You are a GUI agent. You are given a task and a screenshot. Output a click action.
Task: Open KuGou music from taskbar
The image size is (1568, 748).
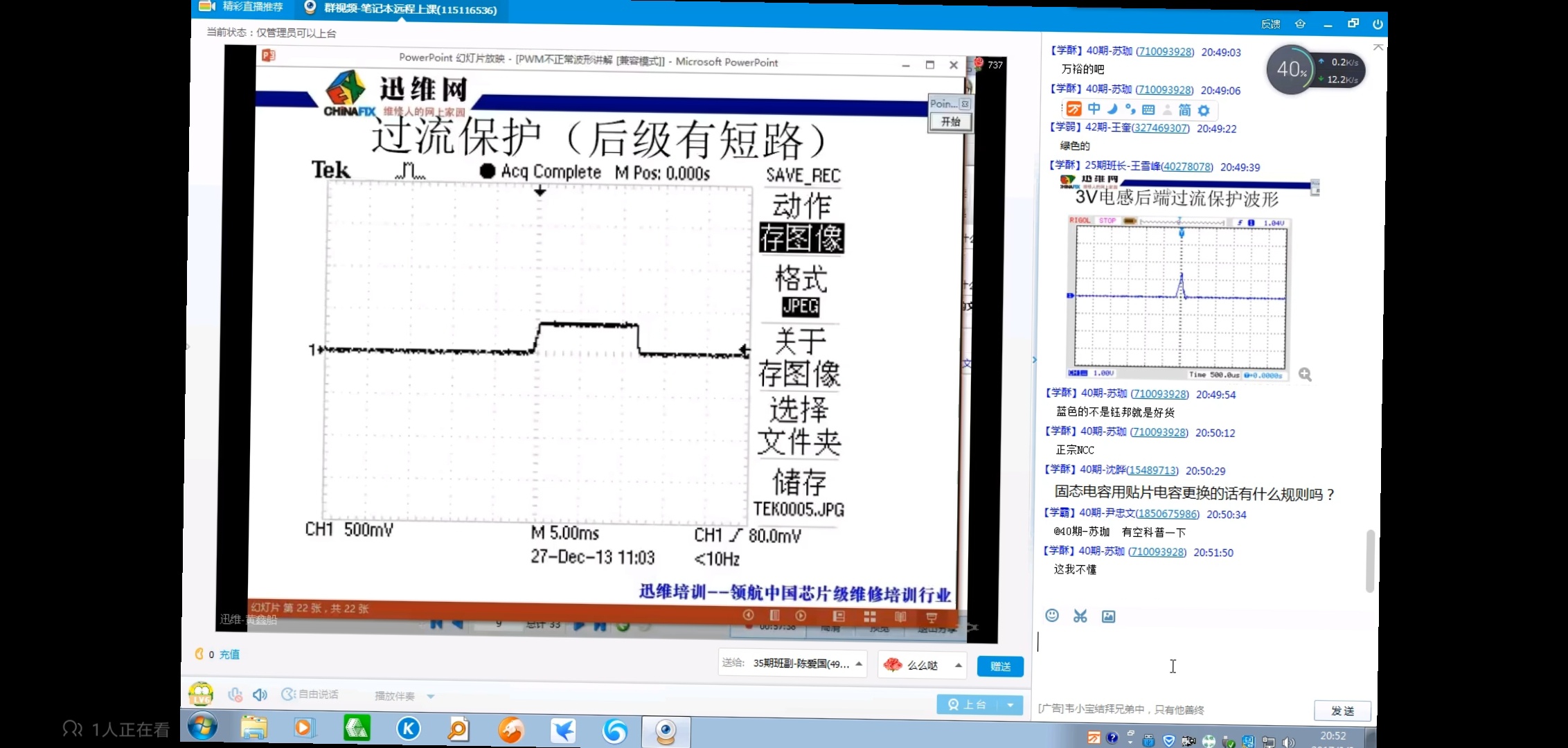coord(408,729)
